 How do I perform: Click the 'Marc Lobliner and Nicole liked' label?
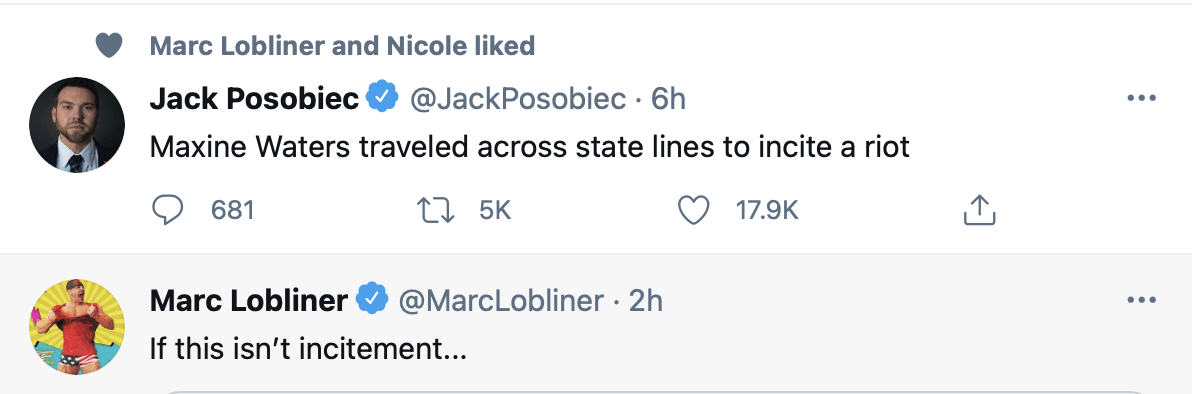click(x=342, y=46)
